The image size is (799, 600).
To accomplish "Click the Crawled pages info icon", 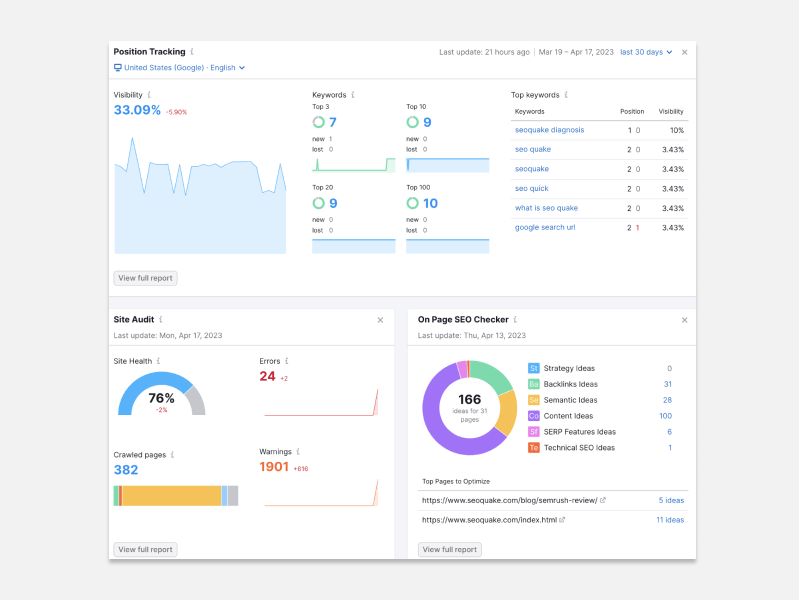I will (172, 455).
